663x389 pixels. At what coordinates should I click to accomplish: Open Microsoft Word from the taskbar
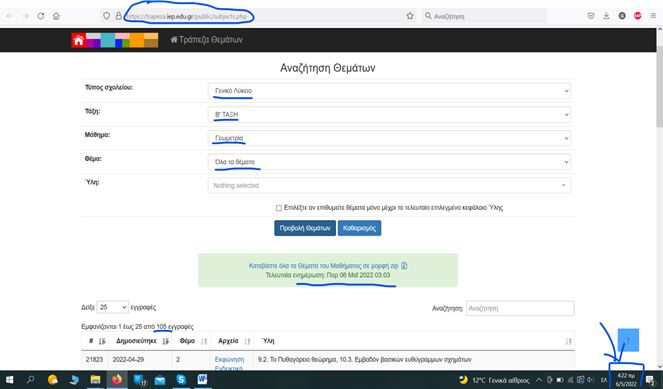tap(203, 380)
